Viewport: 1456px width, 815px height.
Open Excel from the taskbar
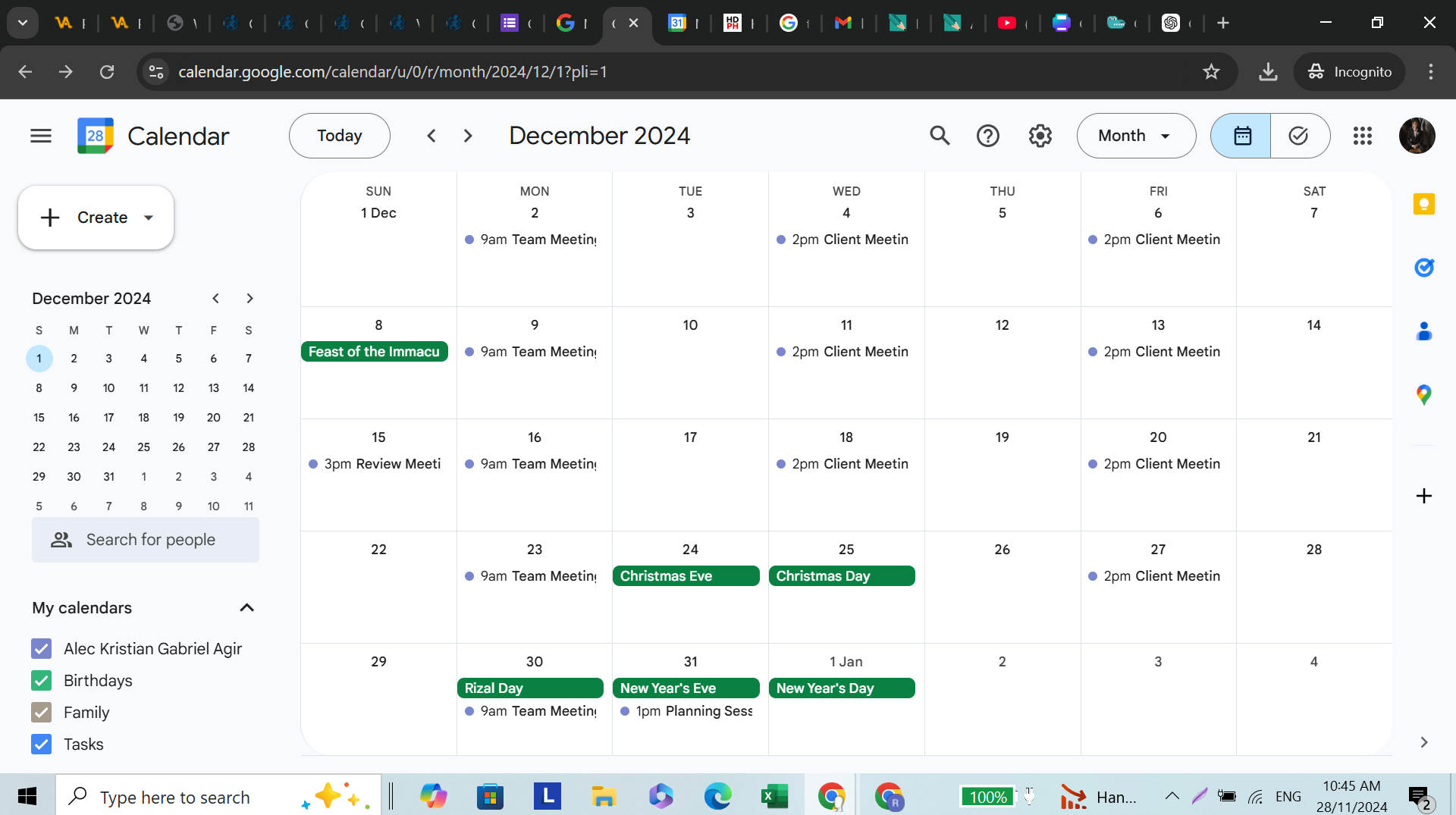774,796
